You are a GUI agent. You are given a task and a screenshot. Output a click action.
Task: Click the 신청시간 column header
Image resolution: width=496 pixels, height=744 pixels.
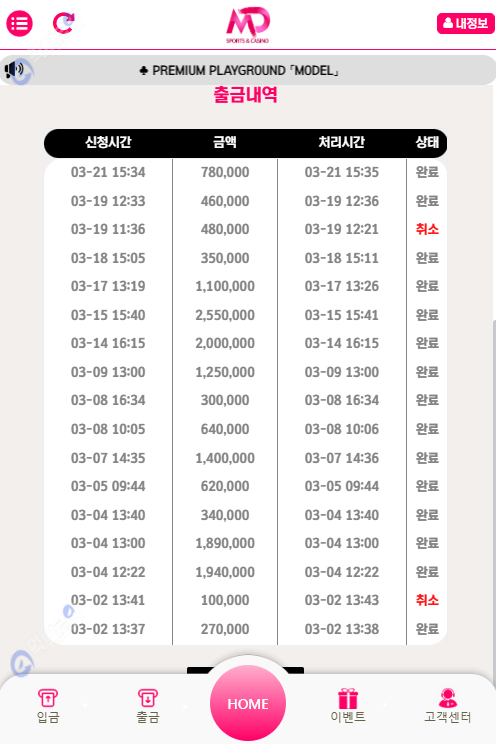coord(108,142)
